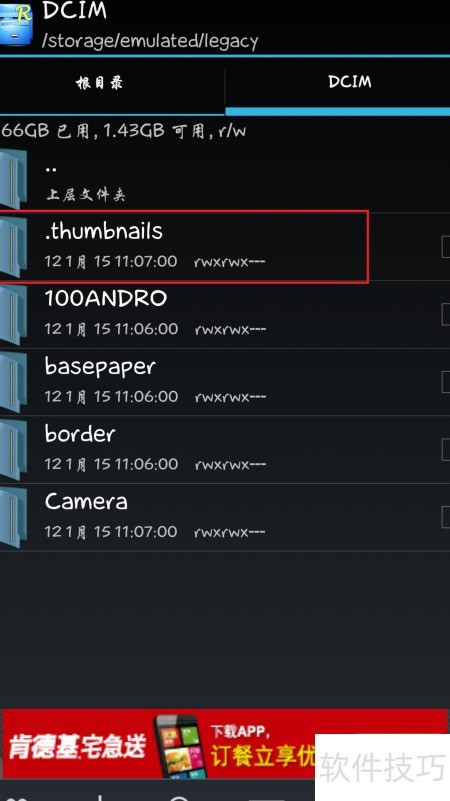Open the Camera folder name
The width and height of the screenshot is (450, 801).
click(86, 502)
